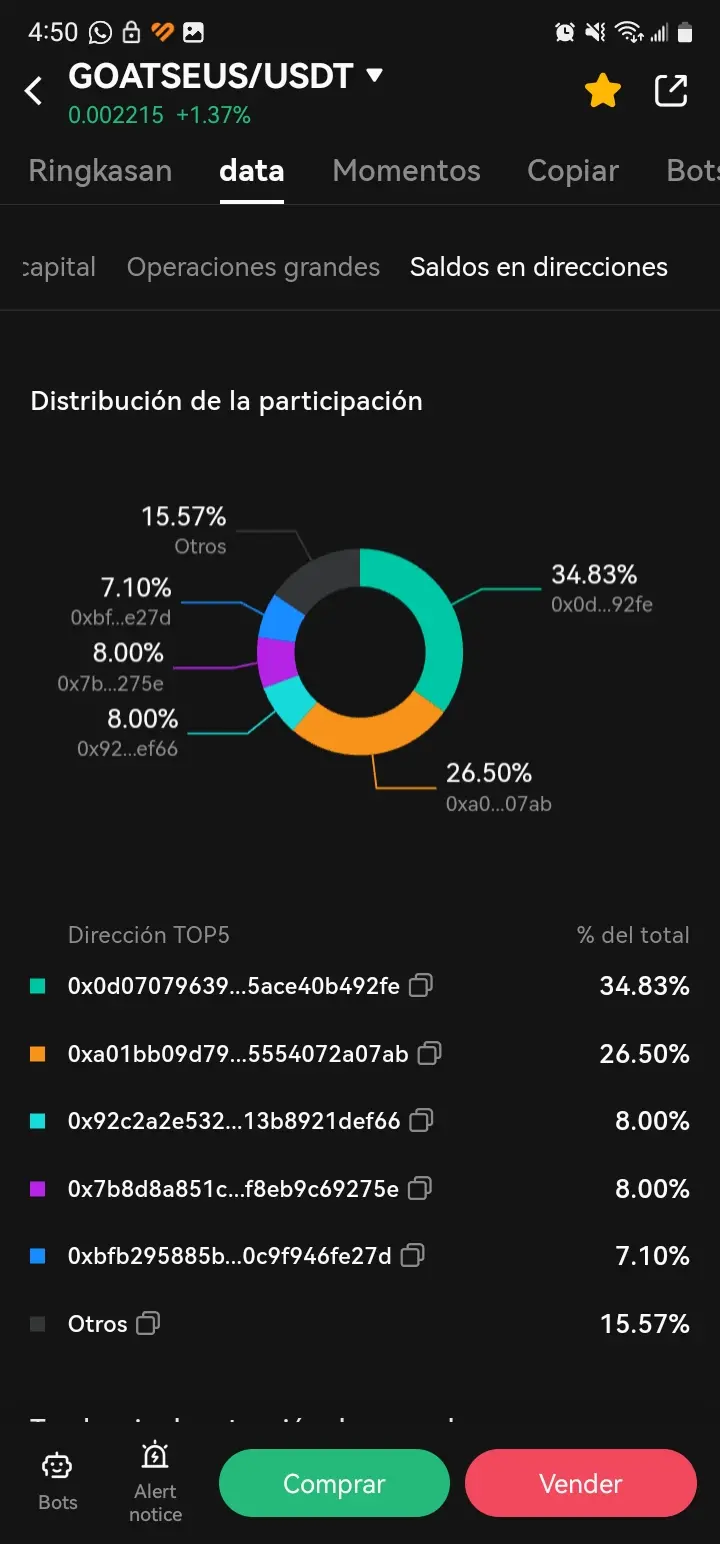Copy the 0xbfb295885b address
The image size is (720, 1544).
coord(412,1255)
